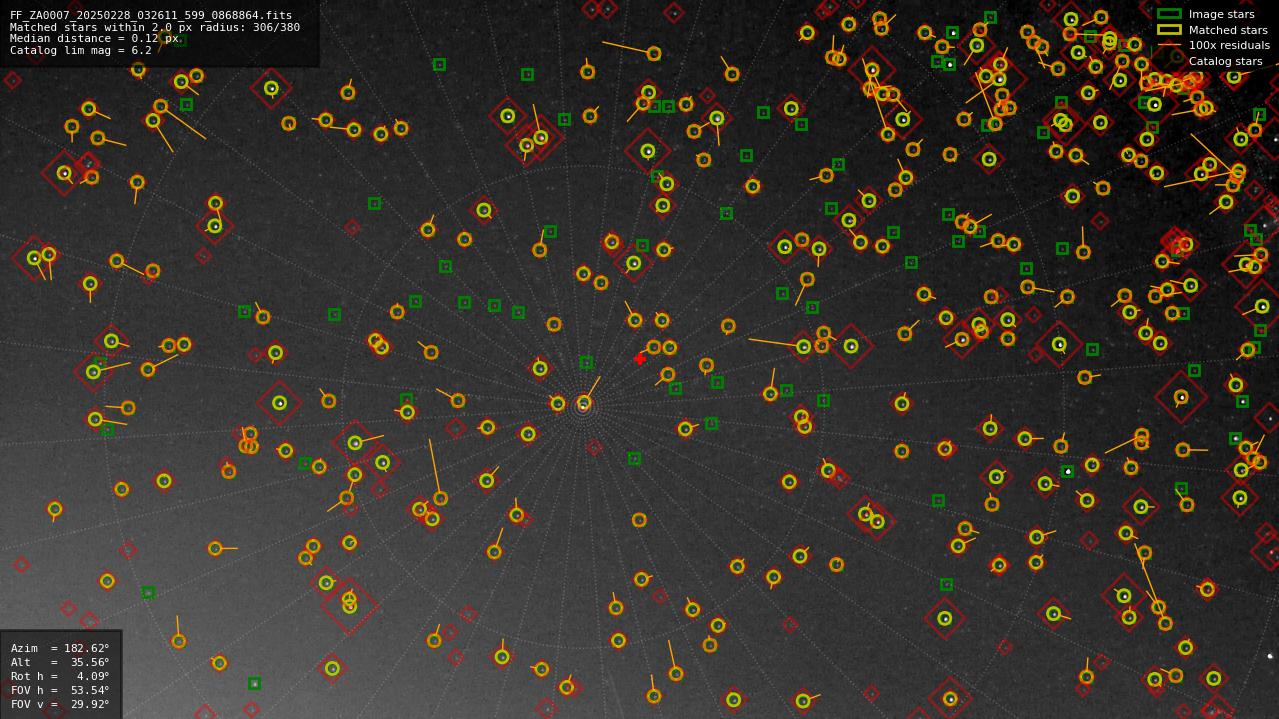The height and width of the screenshot is (719, 1279).
Task: Click the "Catalog lim mag = 6.2" line
Action: click(81, 50)
